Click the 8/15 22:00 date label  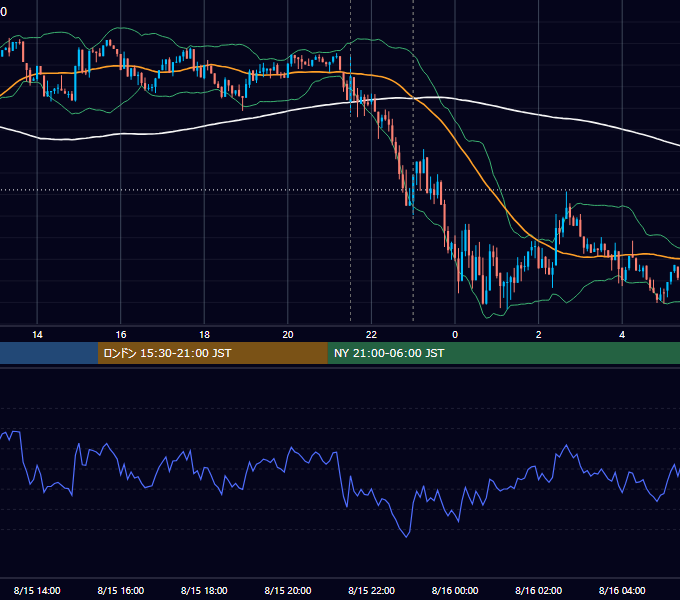click(371, 590)
